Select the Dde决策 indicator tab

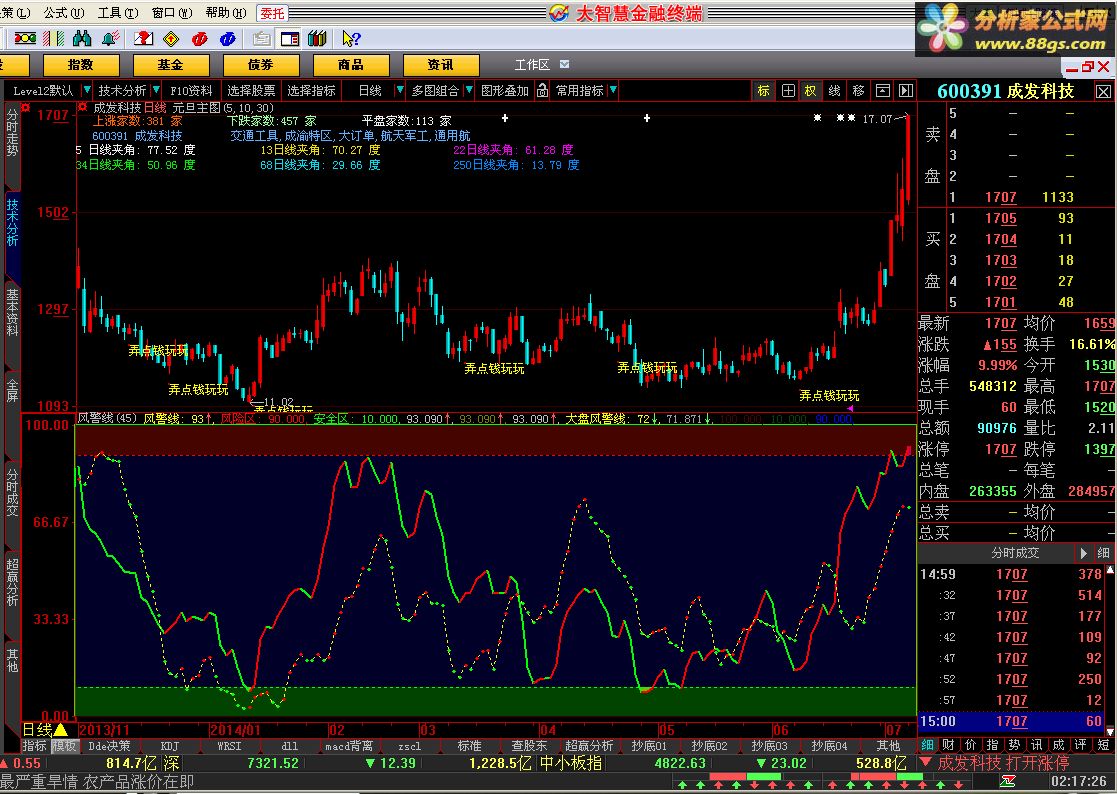(x=109, y=746)
